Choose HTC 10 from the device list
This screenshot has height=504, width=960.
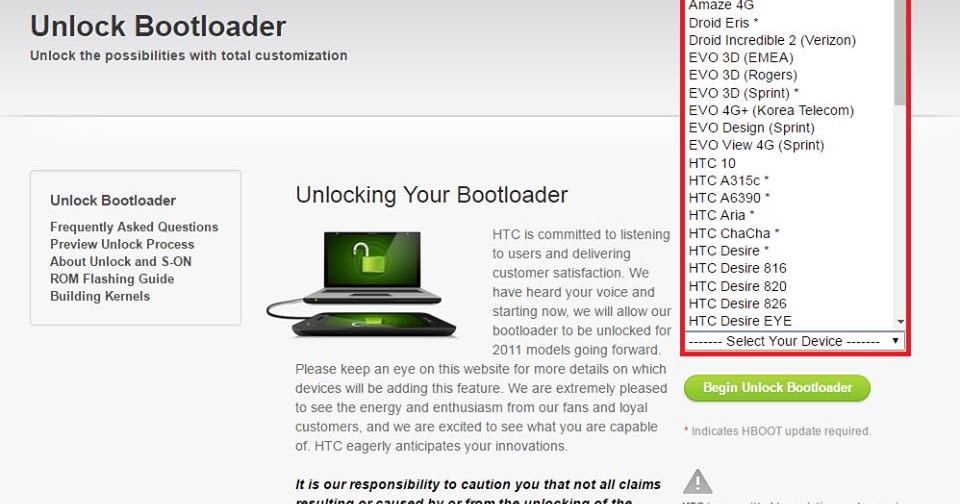712,164
